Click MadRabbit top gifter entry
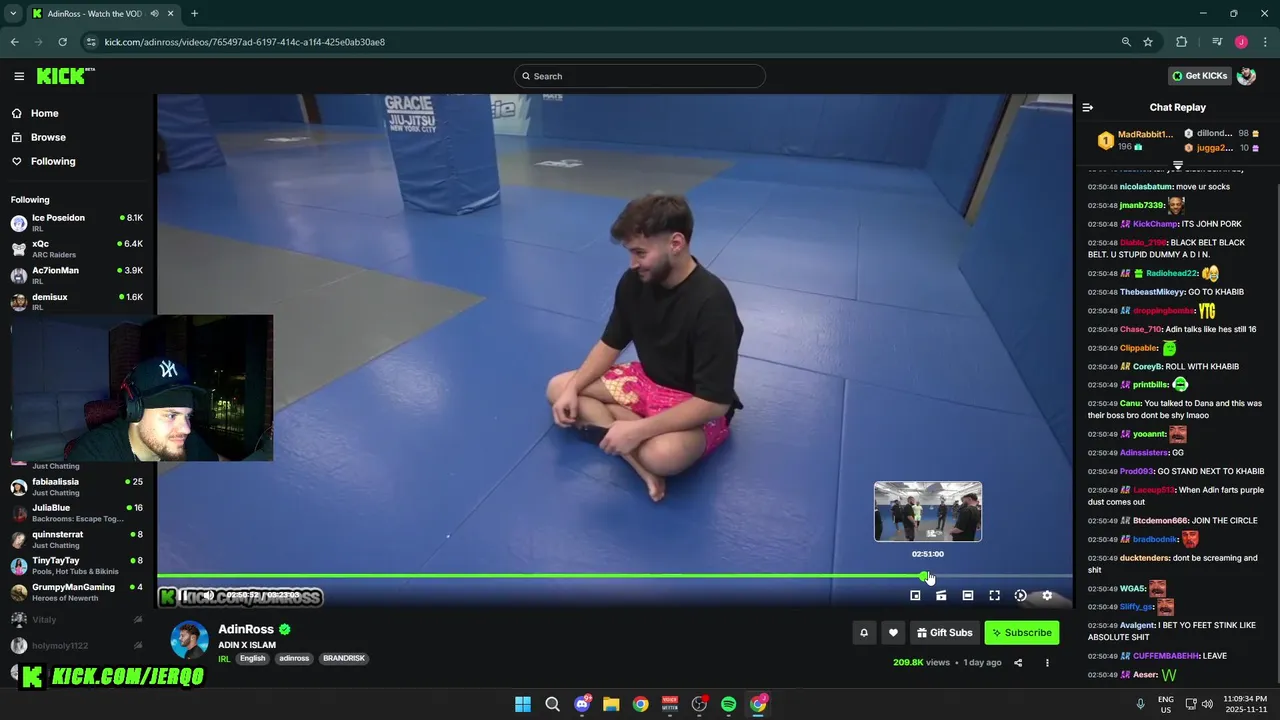This screenshot has height=720, width=1280. 1136,140
